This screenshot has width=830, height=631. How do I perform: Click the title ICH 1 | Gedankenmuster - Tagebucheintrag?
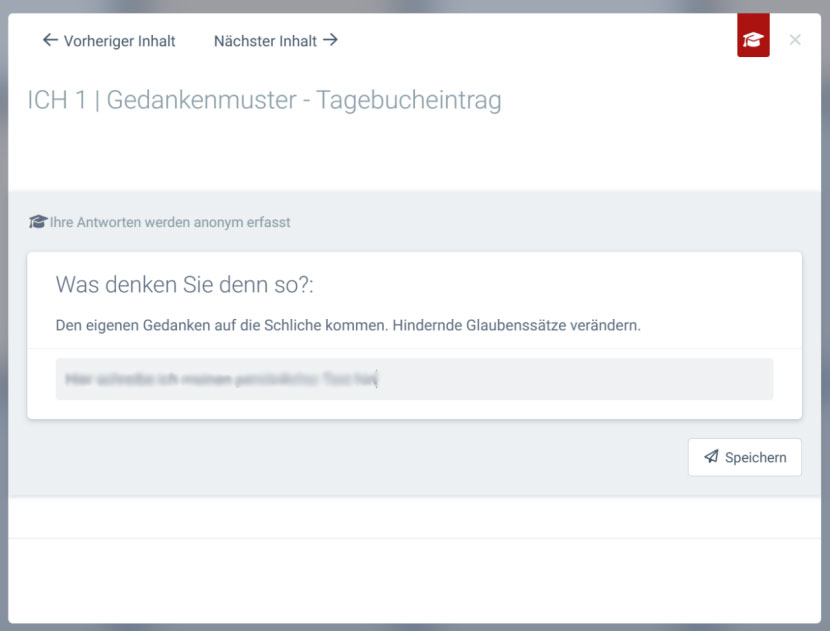[x=264, y=100]
